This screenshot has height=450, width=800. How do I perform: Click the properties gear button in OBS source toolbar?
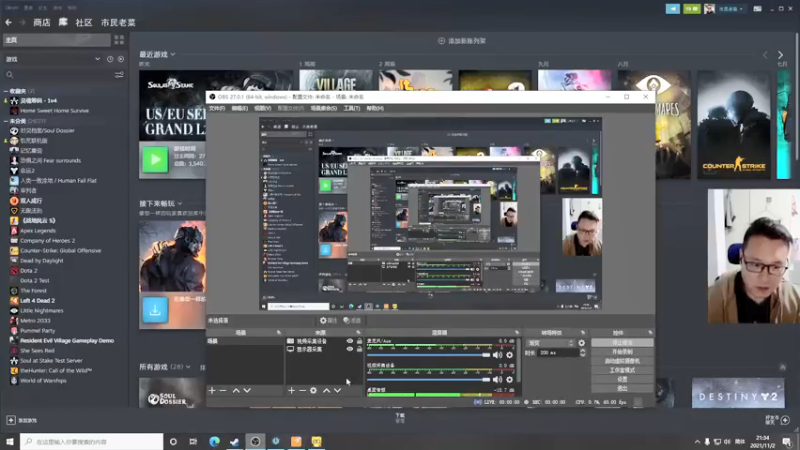[x=328, y=320]
